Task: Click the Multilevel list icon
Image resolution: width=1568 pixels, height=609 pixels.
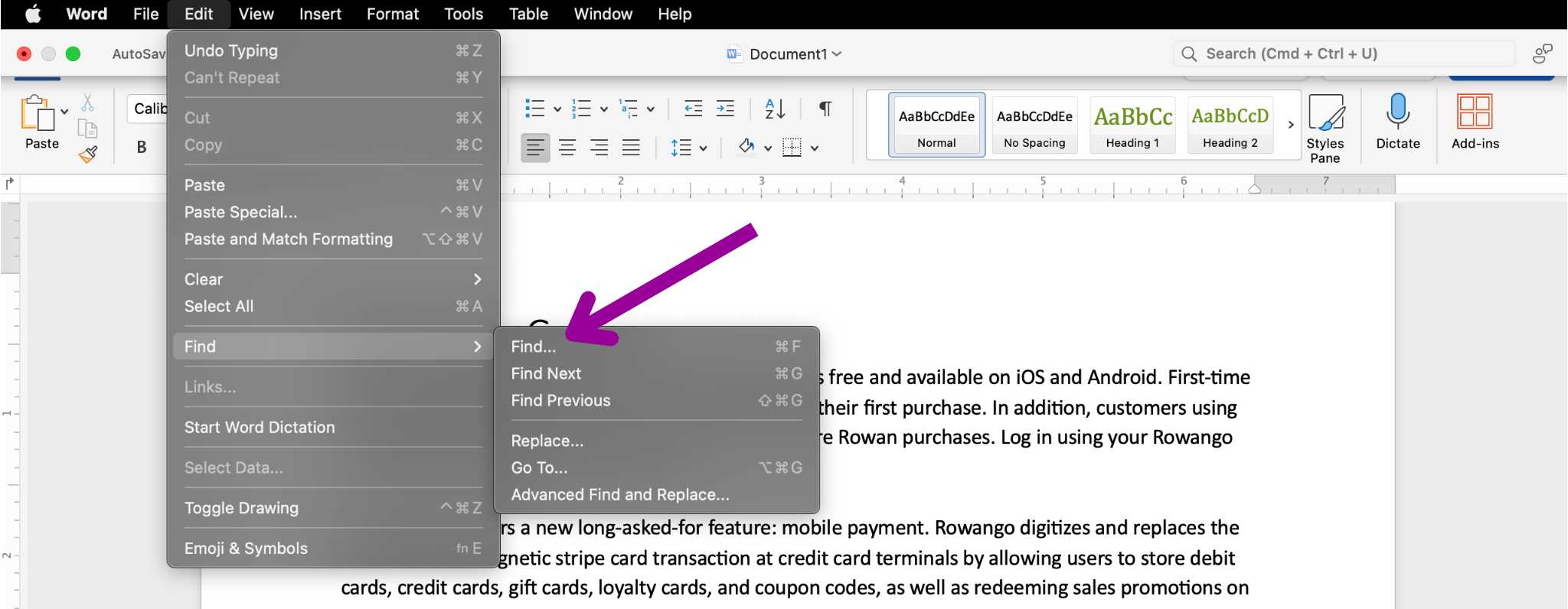Action: click(x=629, y=109)
